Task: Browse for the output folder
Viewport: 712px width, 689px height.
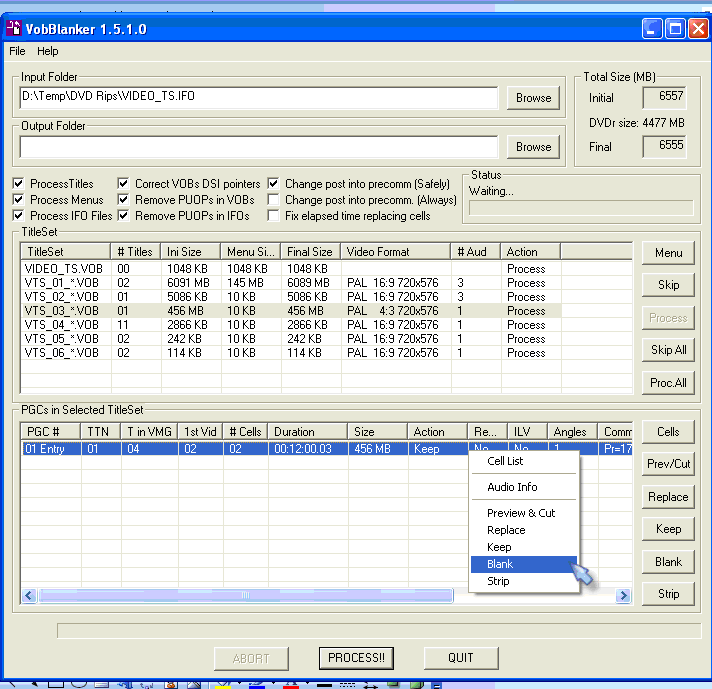Action: [x=533, y=147]
